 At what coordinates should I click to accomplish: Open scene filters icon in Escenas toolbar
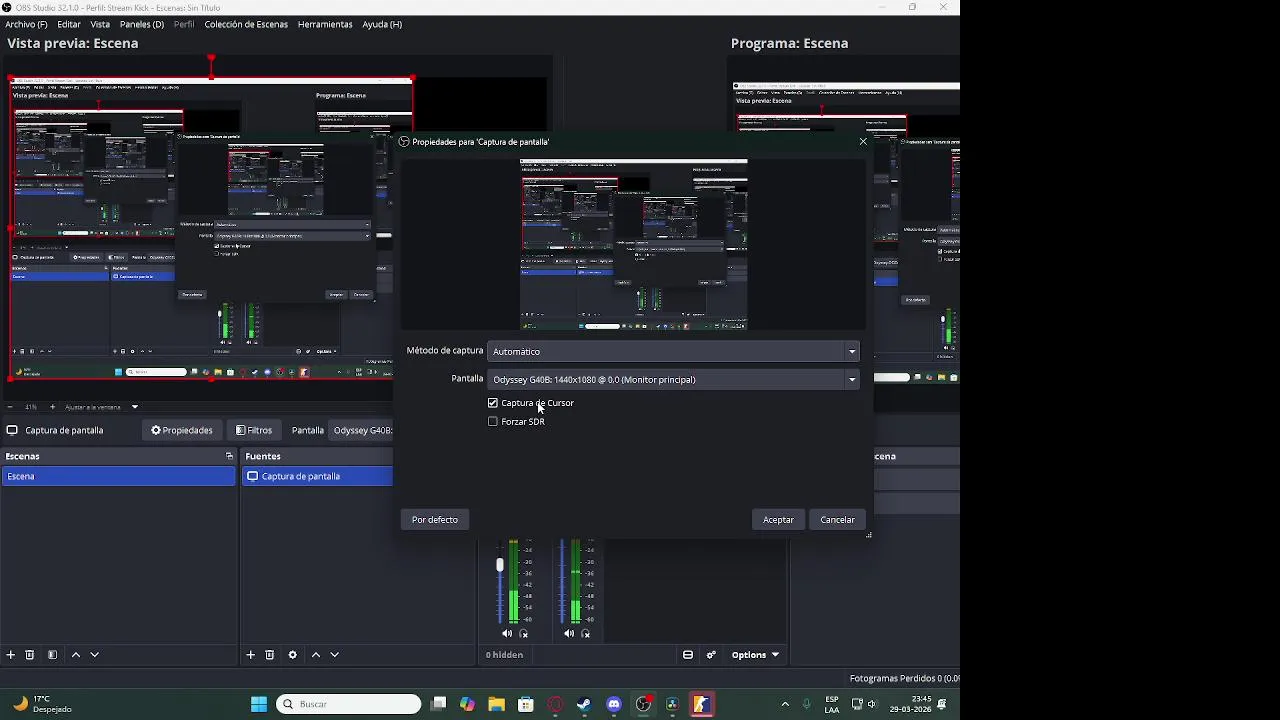click(x=52, y=655)
